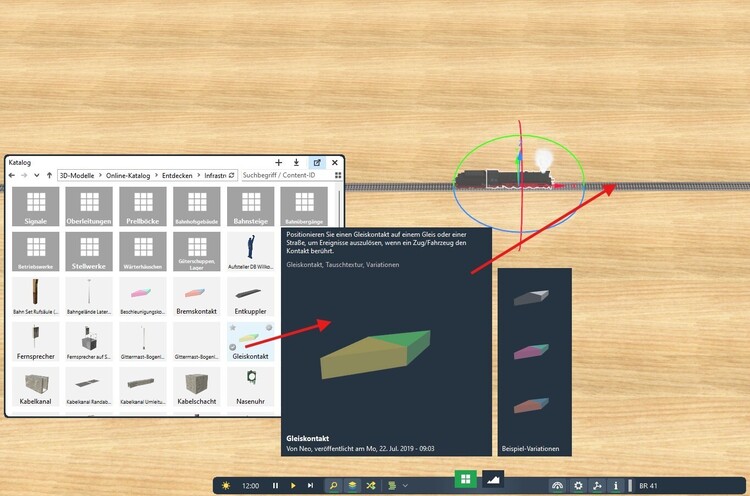Open the event management scroll icon
The height and width of the screenshot is (496, 750).
[x=392, y=485]
